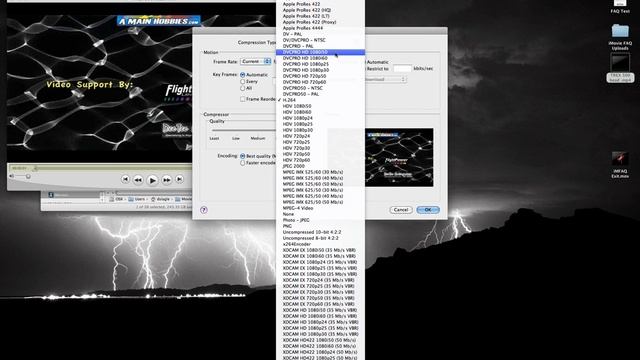Screen dimensions: 640x360
Task: Open the help button in compression dialog
Action: point(204,210)
